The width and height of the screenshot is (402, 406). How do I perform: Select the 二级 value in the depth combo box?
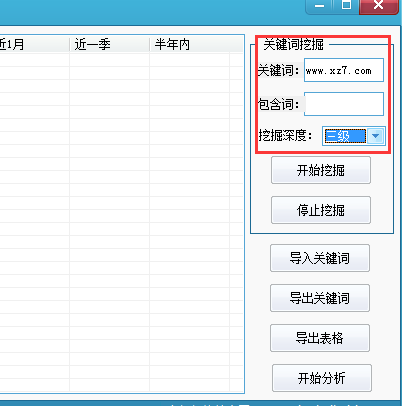(x=345, y=136)
